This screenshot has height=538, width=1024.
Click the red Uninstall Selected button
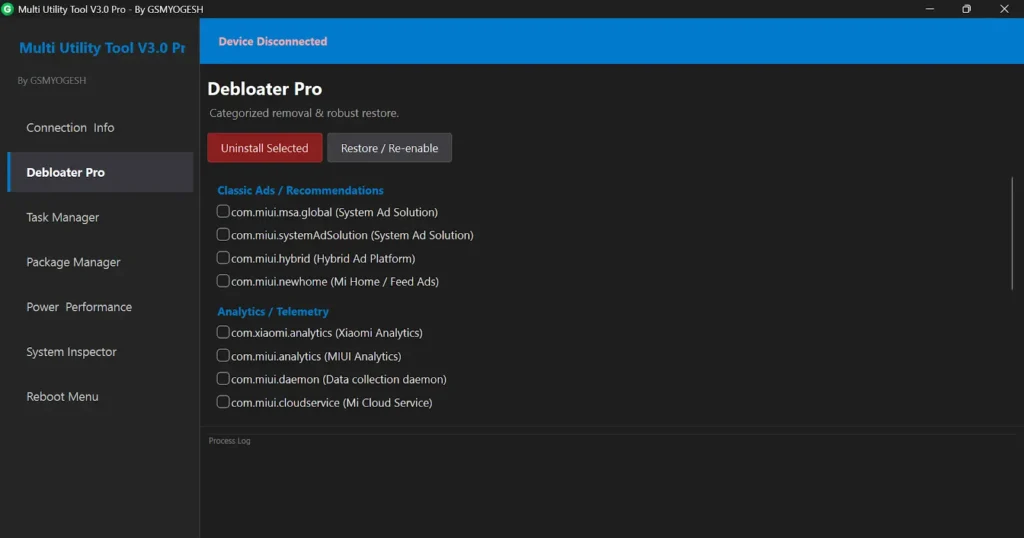264,148
